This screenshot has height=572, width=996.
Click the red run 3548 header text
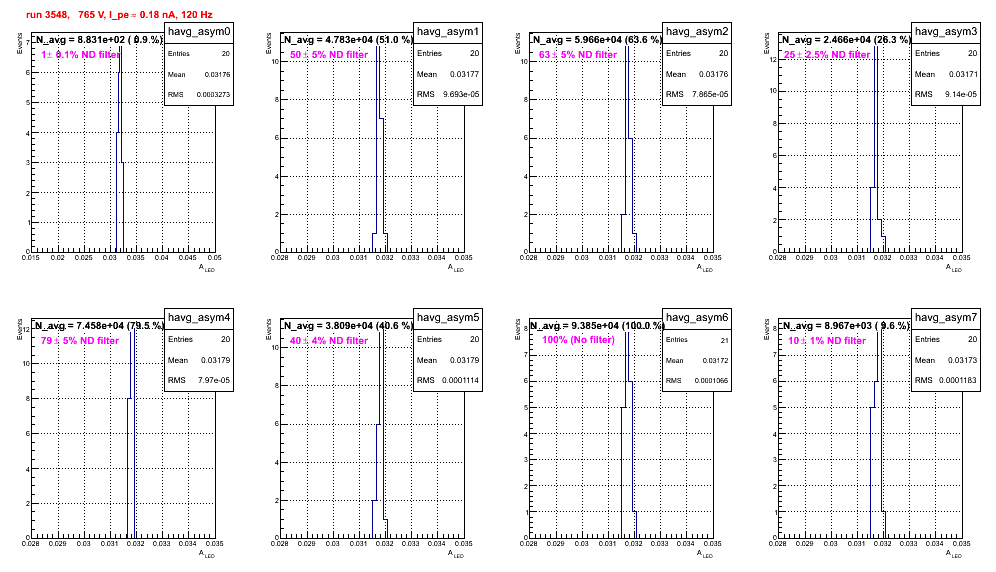pyautogui.click(x=119, y=15)
